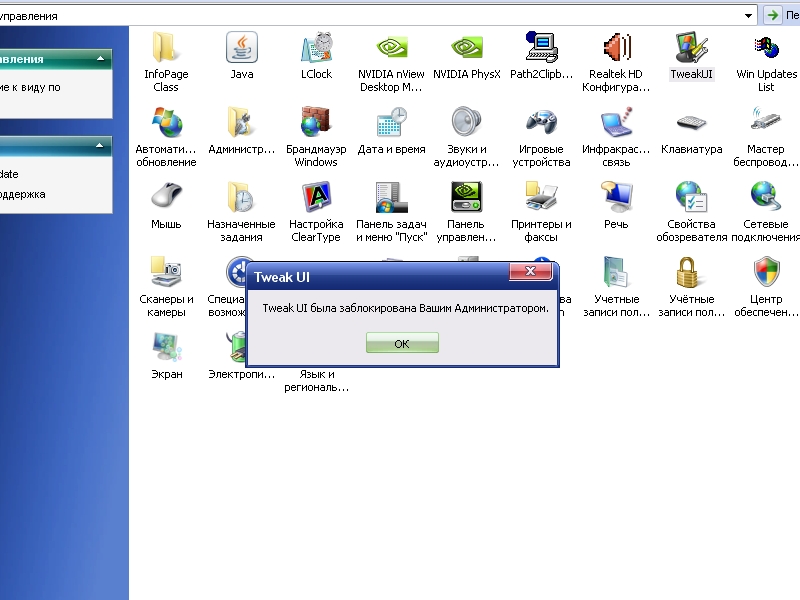The width and height of the screenshot is (800, 600).
Task: Open Учётные записи пол... padlock icon
Action: tap(691, 272)
